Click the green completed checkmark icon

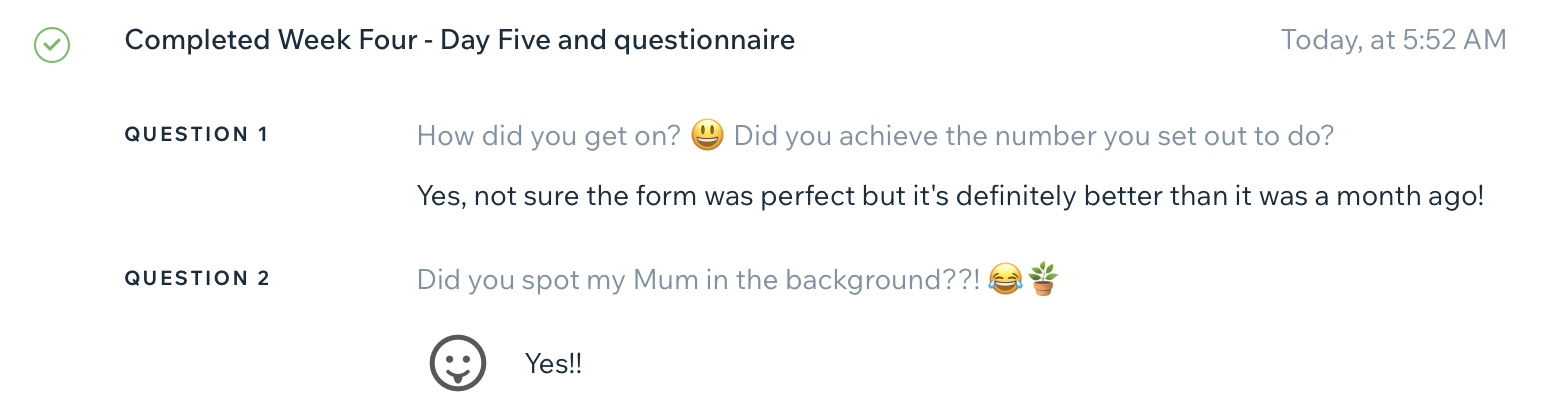tap(51, 44)
